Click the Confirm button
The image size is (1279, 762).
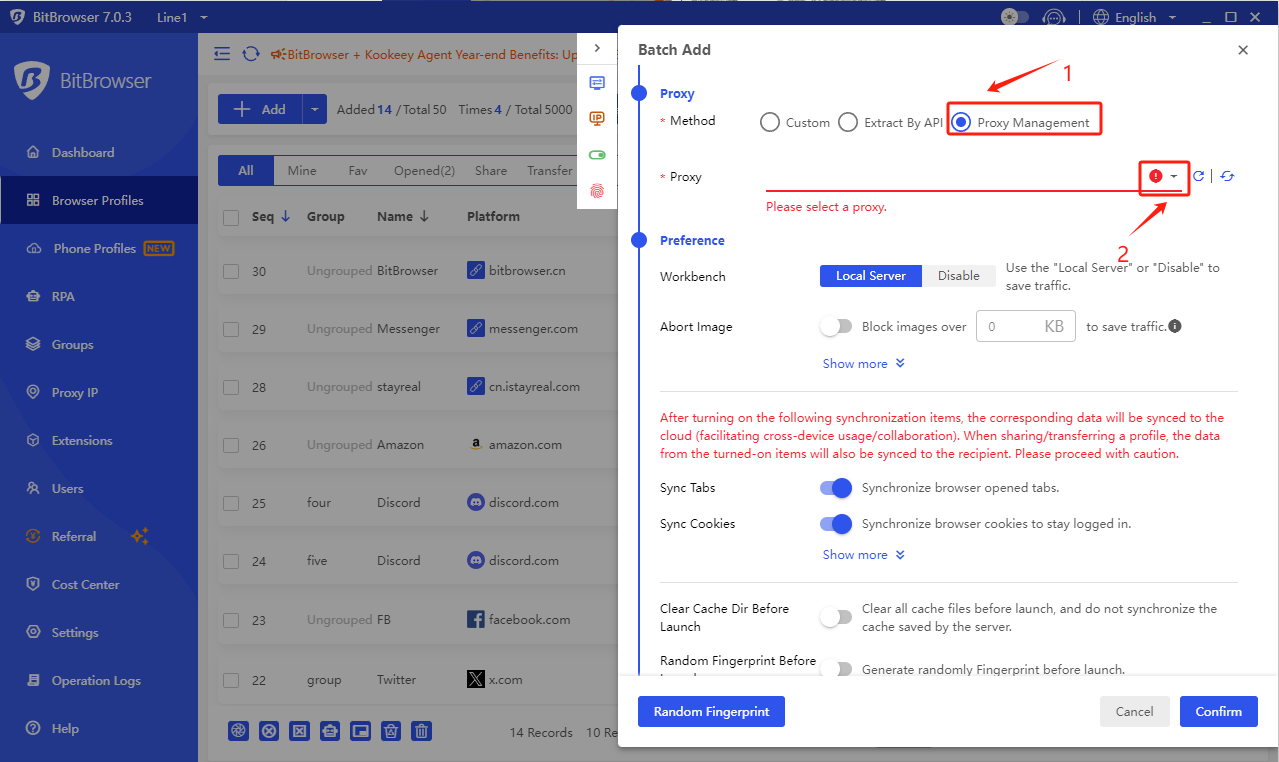click(x=1218, y=712)
